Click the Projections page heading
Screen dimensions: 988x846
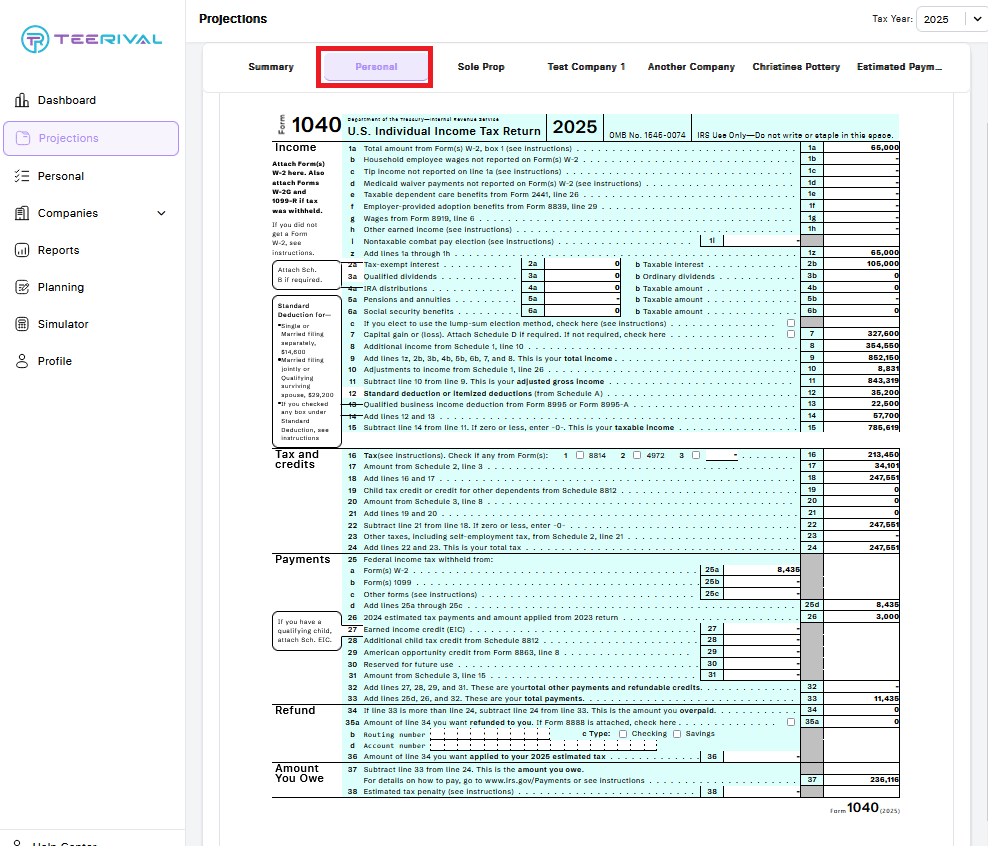pos(233,19)
